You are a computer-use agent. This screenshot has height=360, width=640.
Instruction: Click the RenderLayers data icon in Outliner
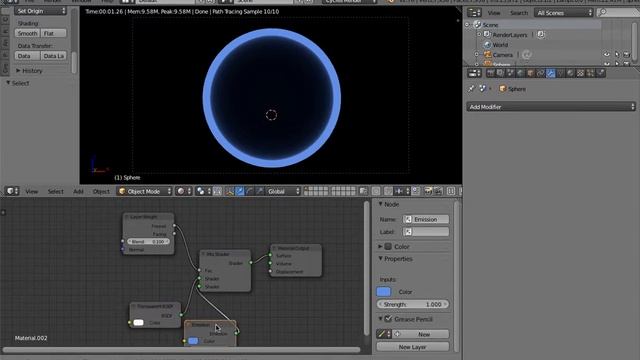541,35
